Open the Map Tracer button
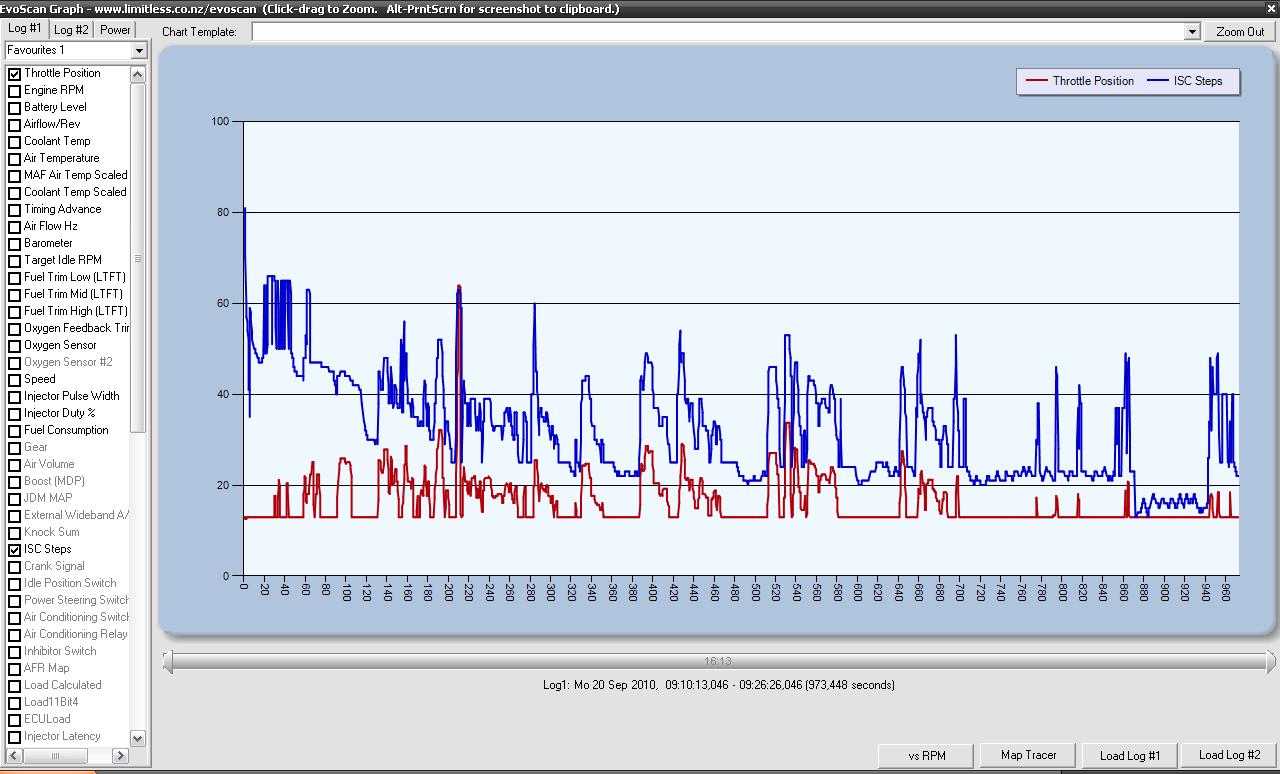The image size is (1280, 774). point(1028,755)
